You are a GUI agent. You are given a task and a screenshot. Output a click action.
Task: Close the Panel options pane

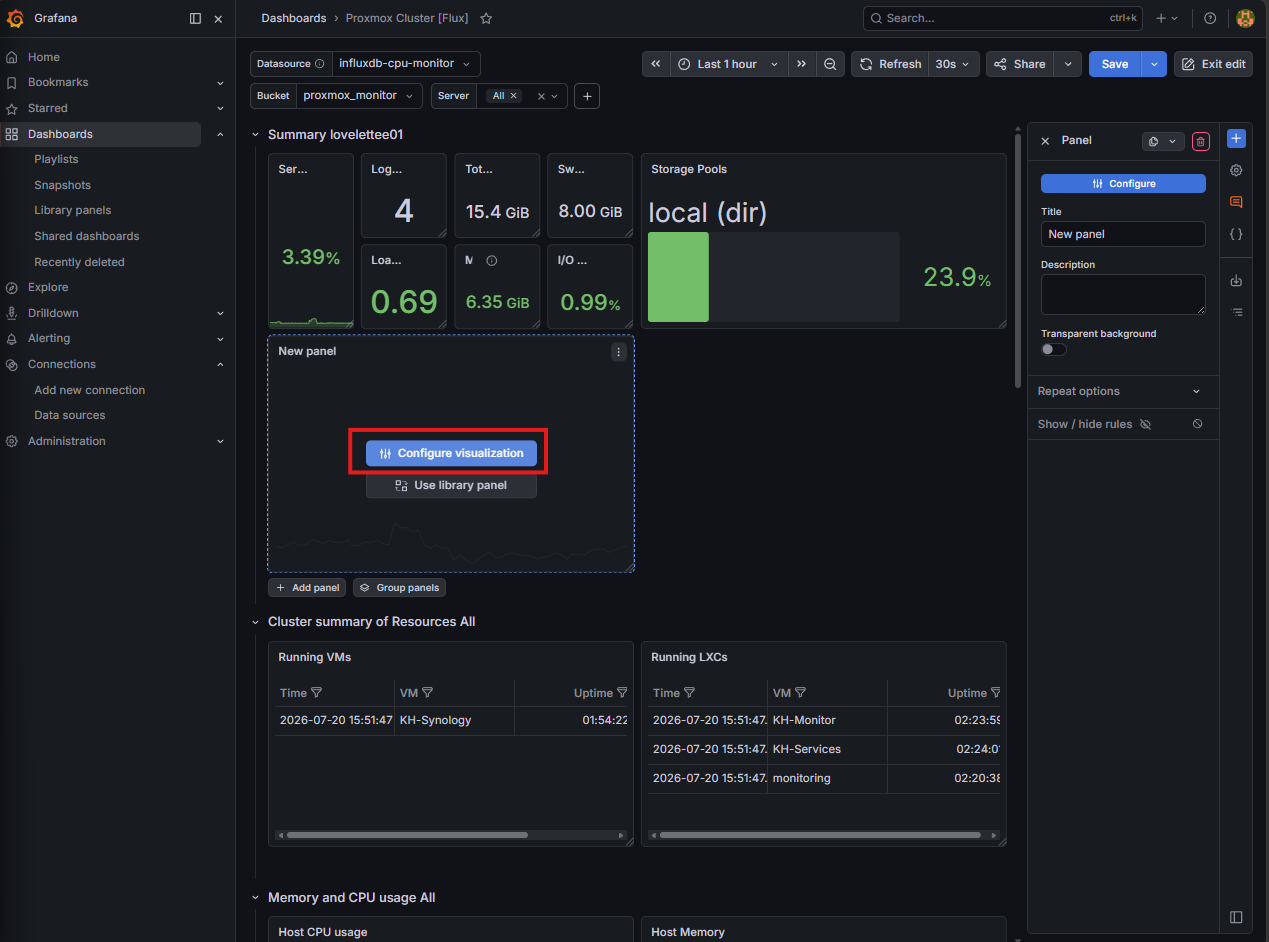click(1045, 141)
